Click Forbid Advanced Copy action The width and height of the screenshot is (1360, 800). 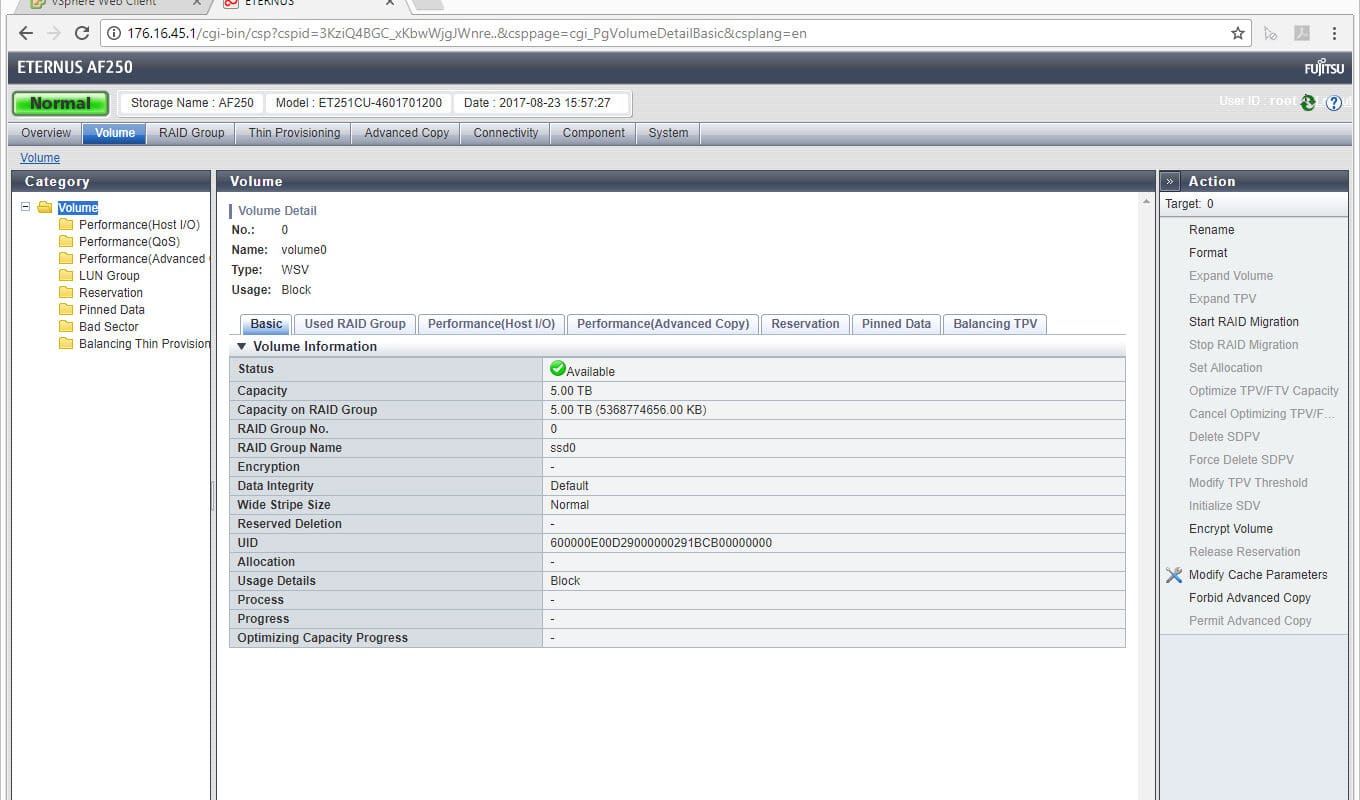1250,598
